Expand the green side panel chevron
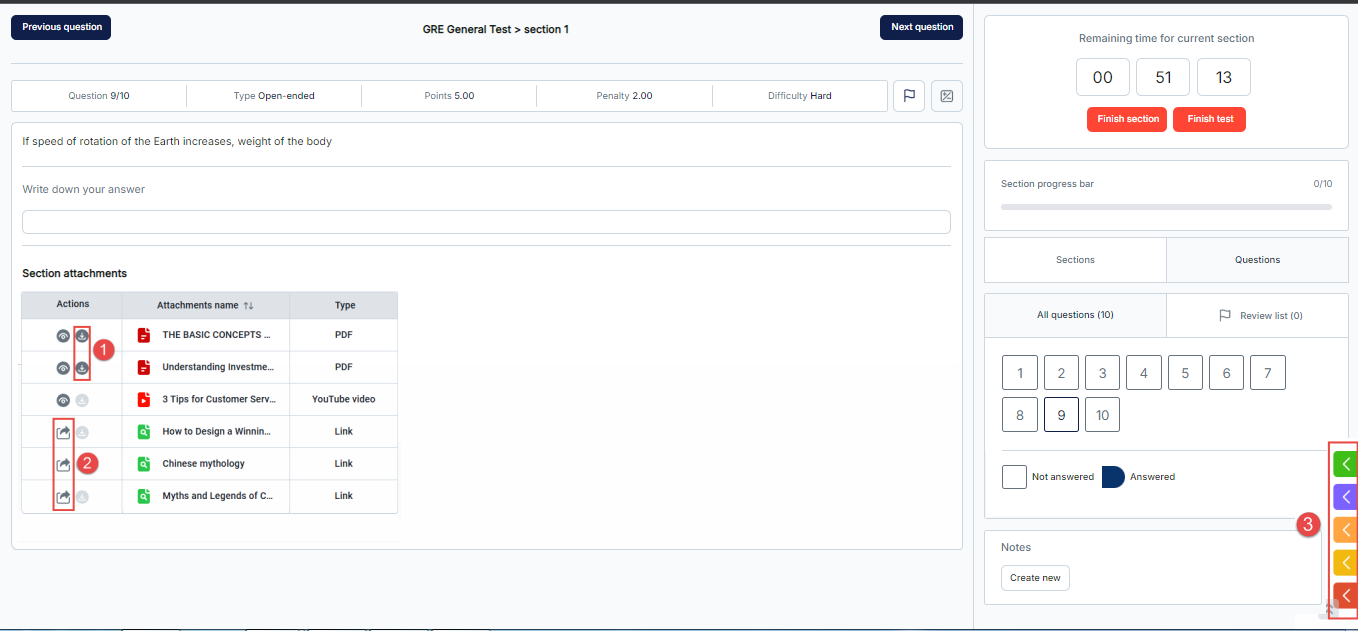Viewport: 1358px width, 631px height. coord(1345,464)
